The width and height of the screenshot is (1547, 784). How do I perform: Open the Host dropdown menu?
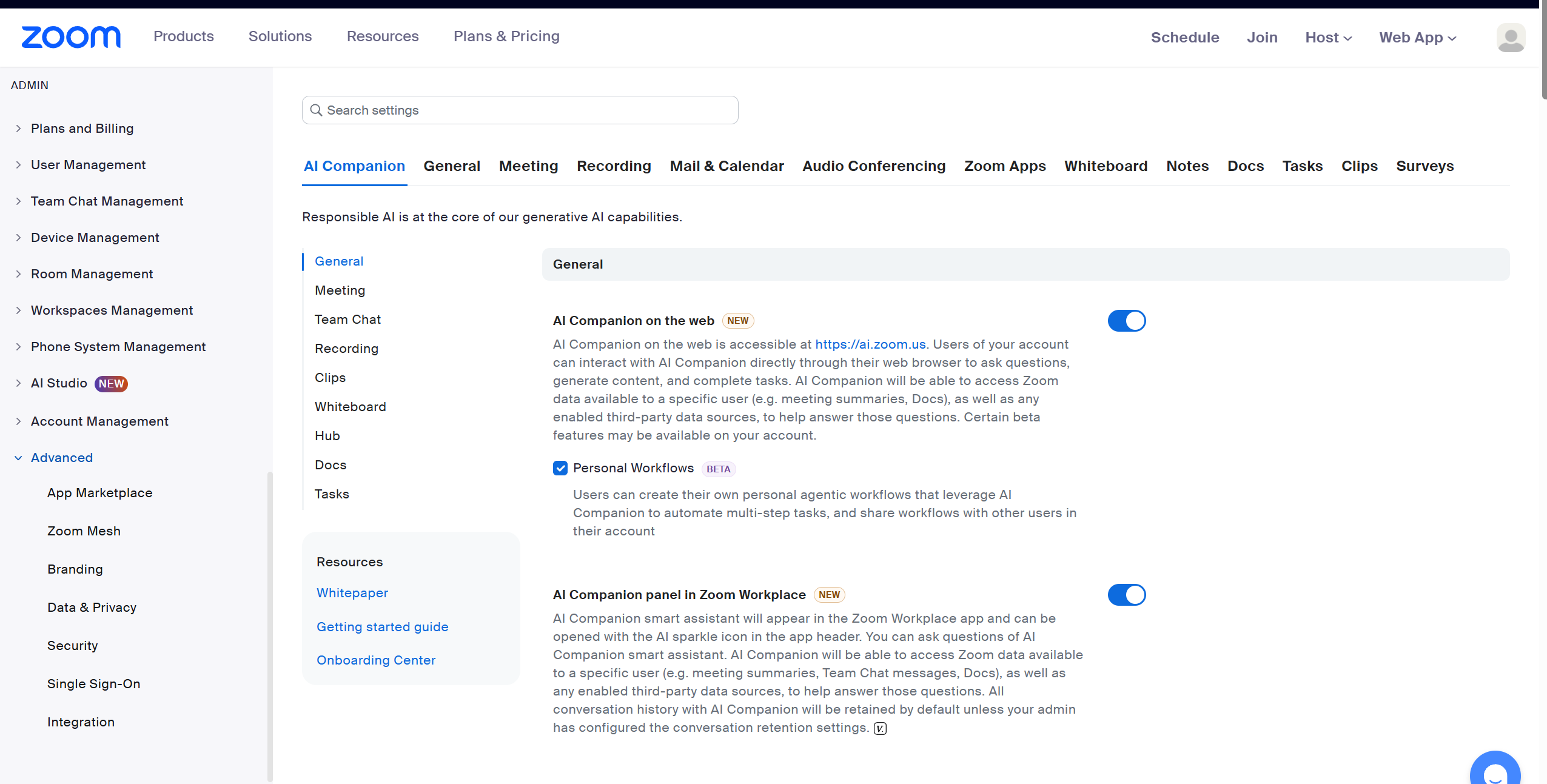(x=1328, y=38)
